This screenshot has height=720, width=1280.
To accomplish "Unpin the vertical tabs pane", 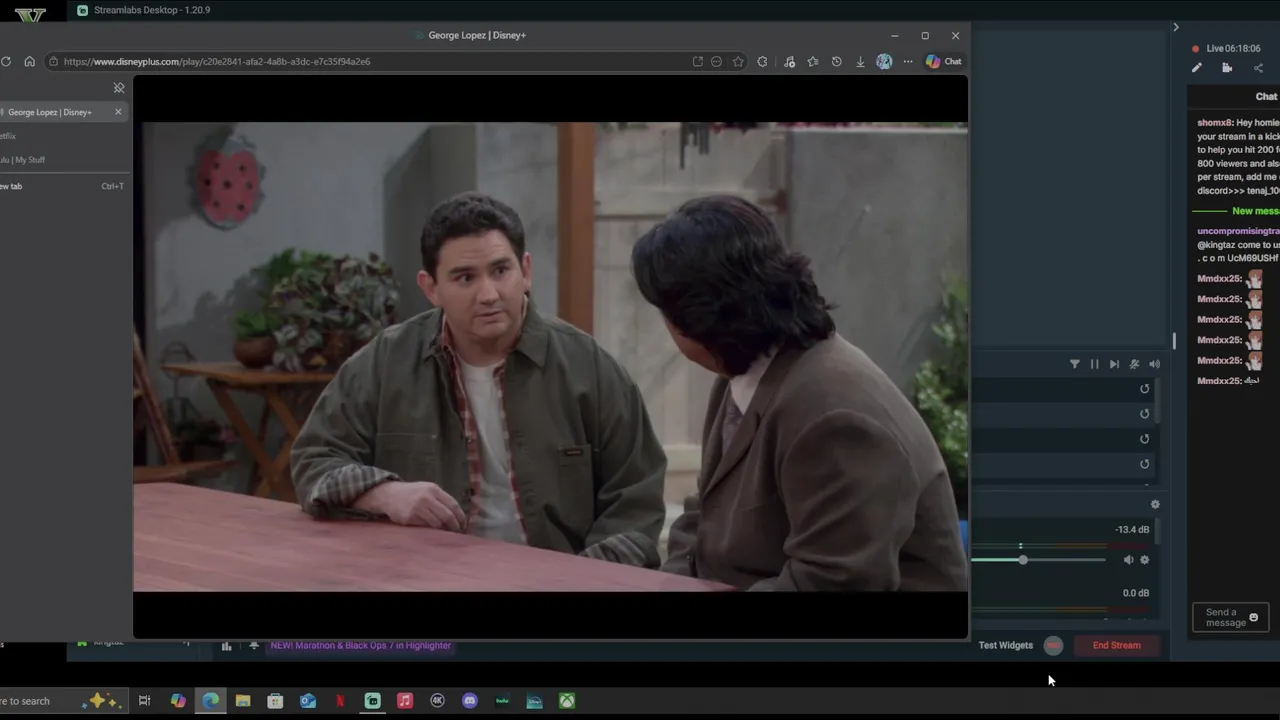I will click(x=119, y=88).
